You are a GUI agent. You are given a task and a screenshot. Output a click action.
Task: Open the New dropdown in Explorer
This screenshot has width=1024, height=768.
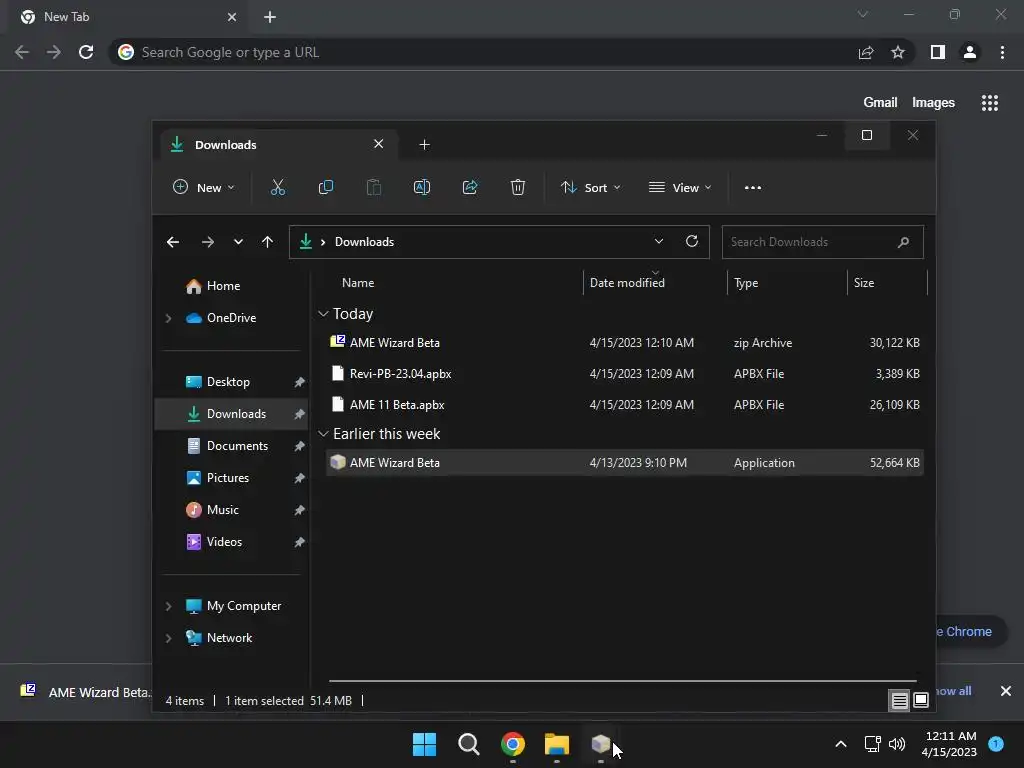tap(203, 188)
